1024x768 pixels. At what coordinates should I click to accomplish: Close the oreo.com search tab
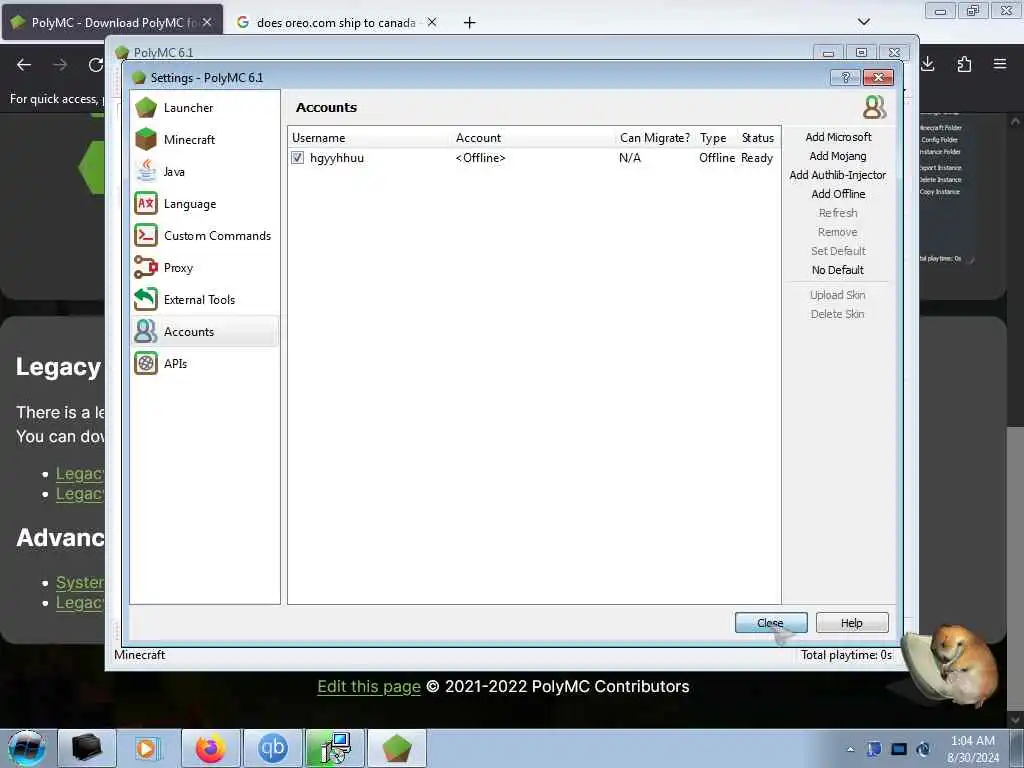[432, 22]
